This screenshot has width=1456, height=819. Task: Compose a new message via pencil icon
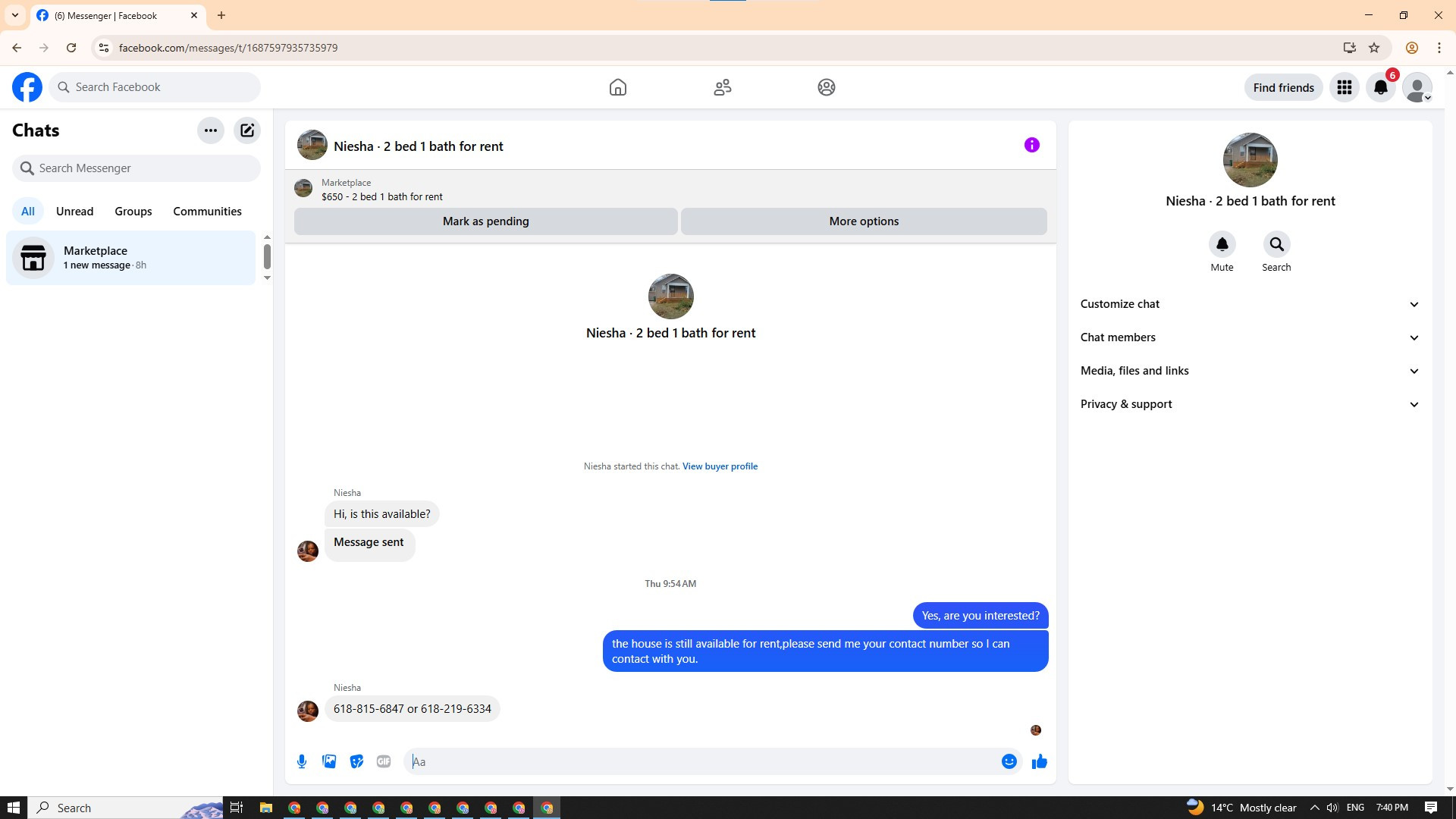(x=247, y=130)
